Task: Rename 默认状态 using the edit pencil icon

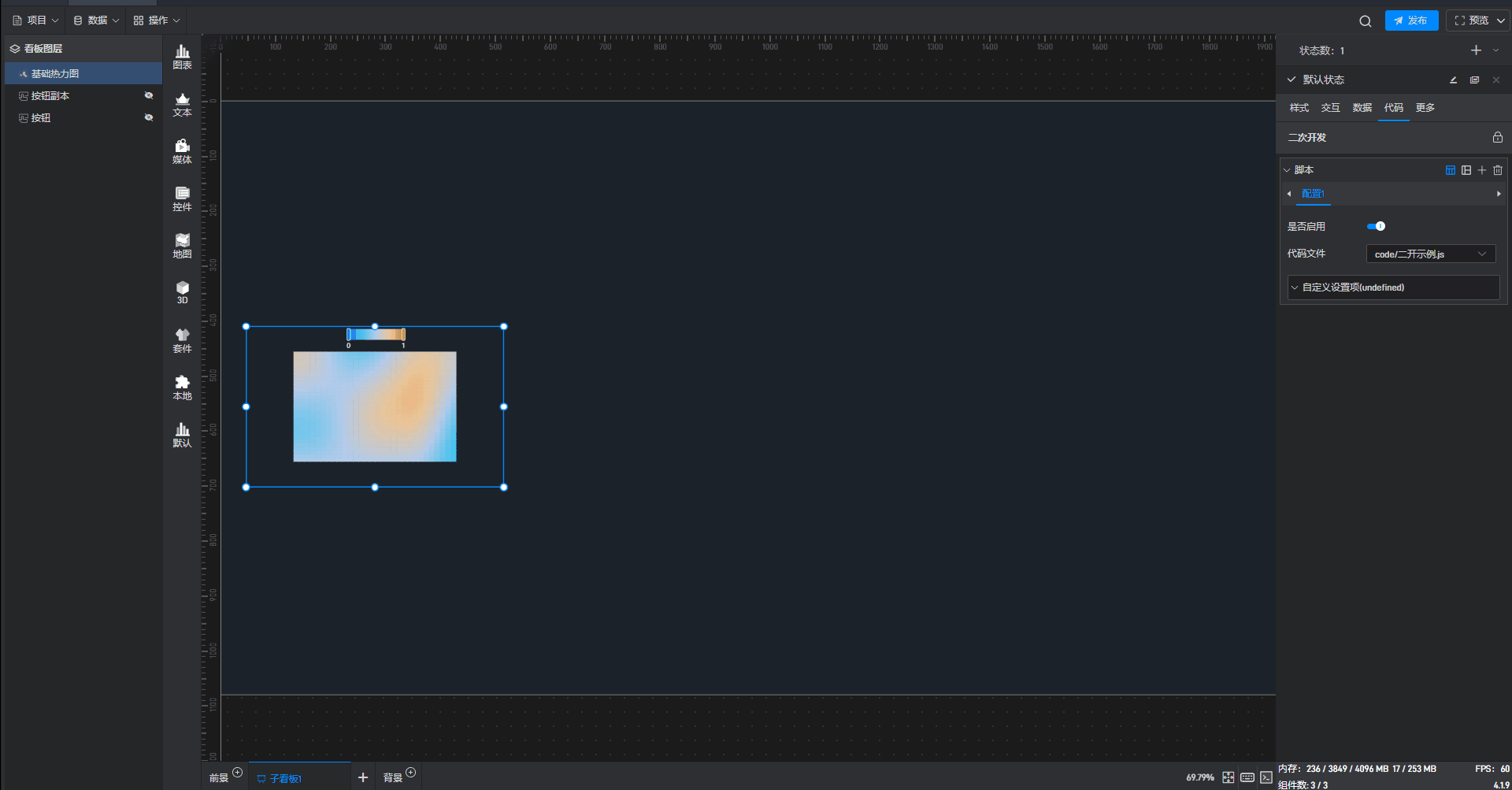Action: click(x=1453, y=80)
